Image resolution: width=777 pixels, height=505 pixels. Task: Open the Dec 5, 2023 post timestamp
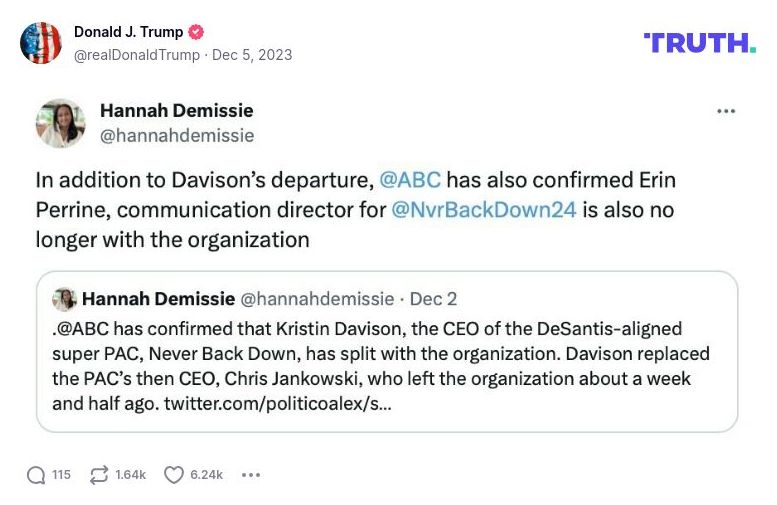tap(251, 55)
